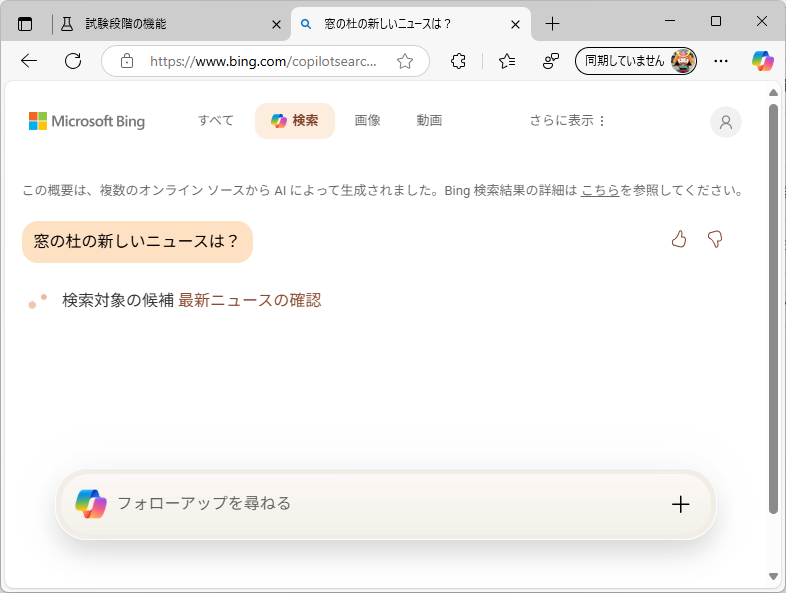The image size is (786, 593).
Task: Open a new tab with plus button
Action: (x=552, y=24)
